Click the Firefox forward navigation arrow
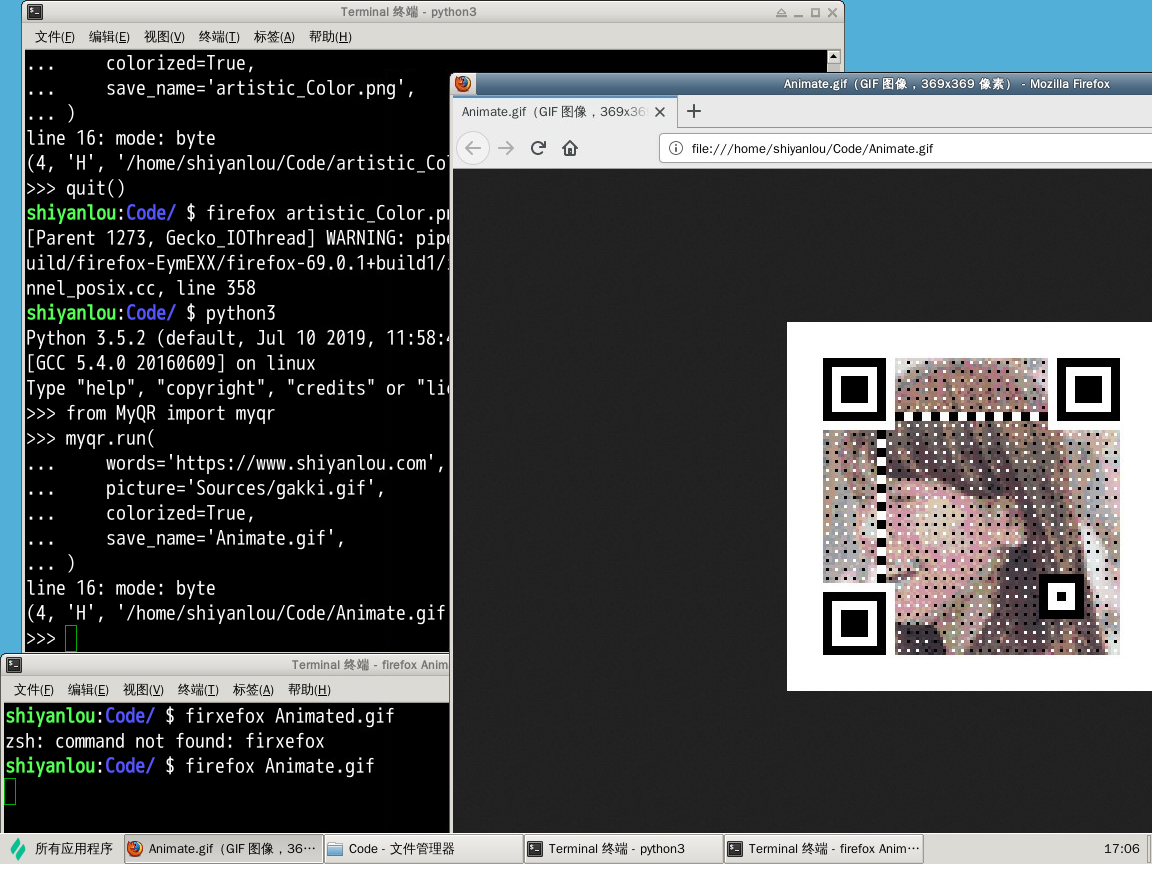Screen dimensions: 1152x896 505,148
